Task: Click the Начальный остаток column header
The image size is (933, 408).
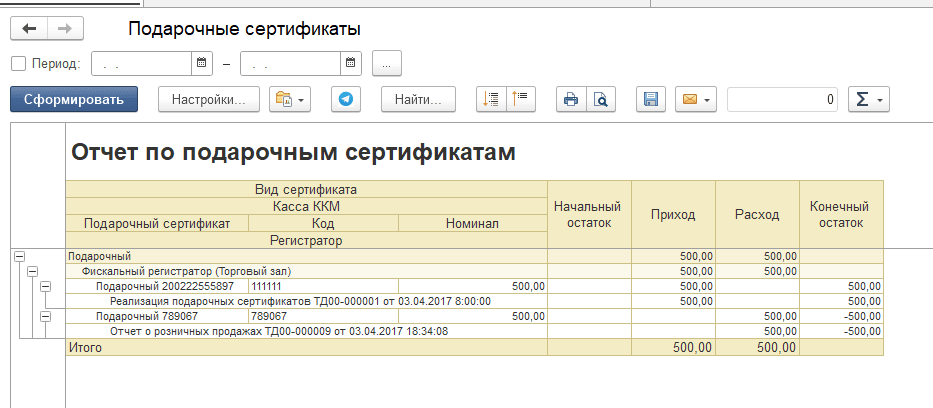Action: click(x=589, y=215)
